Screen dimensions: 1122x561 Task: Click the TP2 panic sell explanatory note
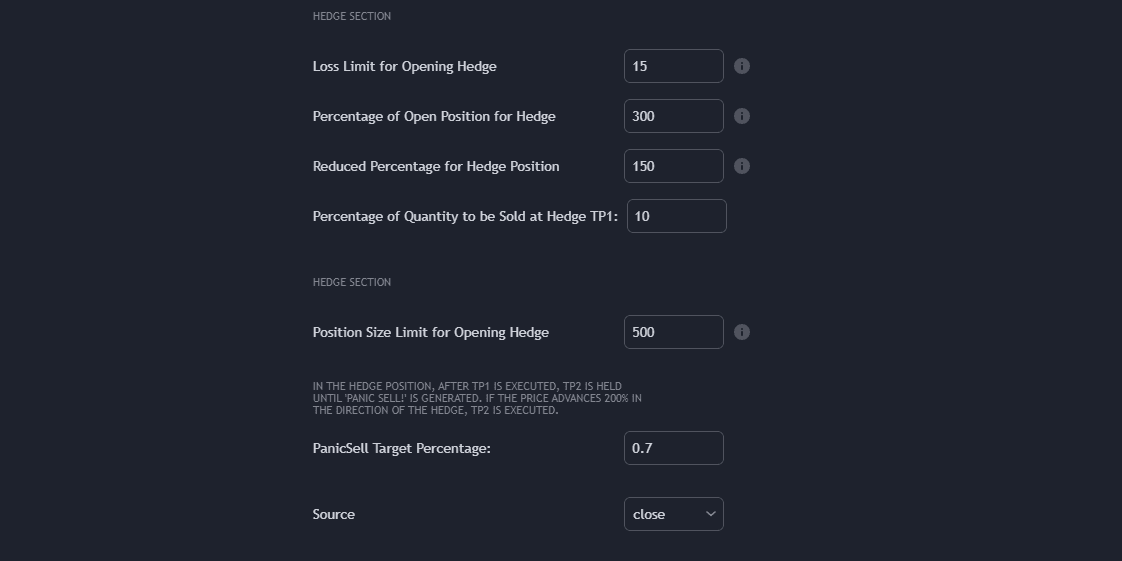(477, 398)
